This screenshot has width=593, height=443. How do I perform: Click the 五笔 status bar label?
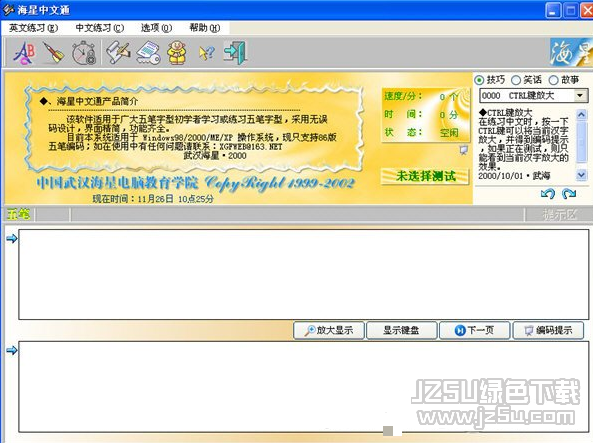[x=19, y=215]
